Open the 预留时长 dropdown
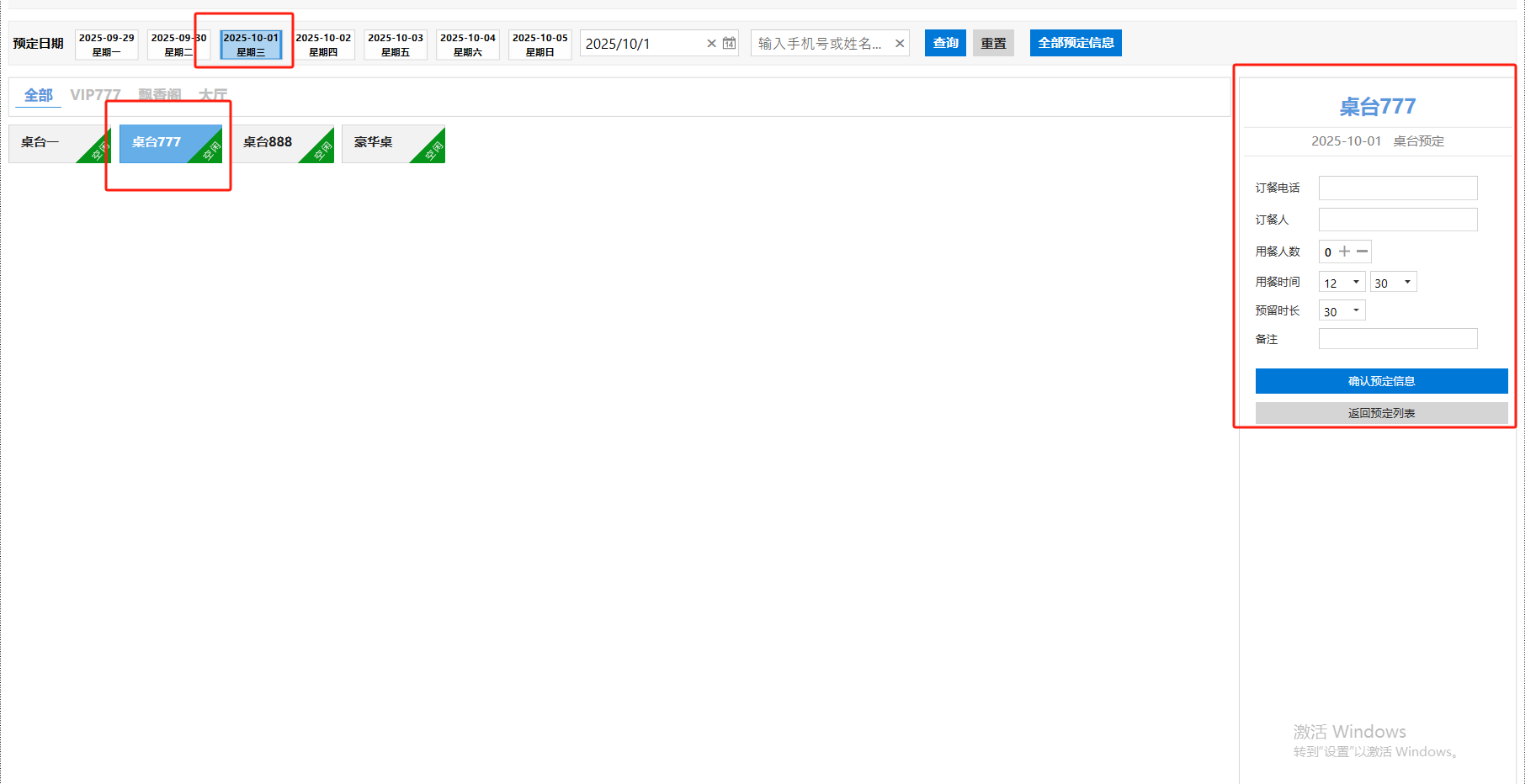The image size is (1536, 784). tap(1342, 311)
